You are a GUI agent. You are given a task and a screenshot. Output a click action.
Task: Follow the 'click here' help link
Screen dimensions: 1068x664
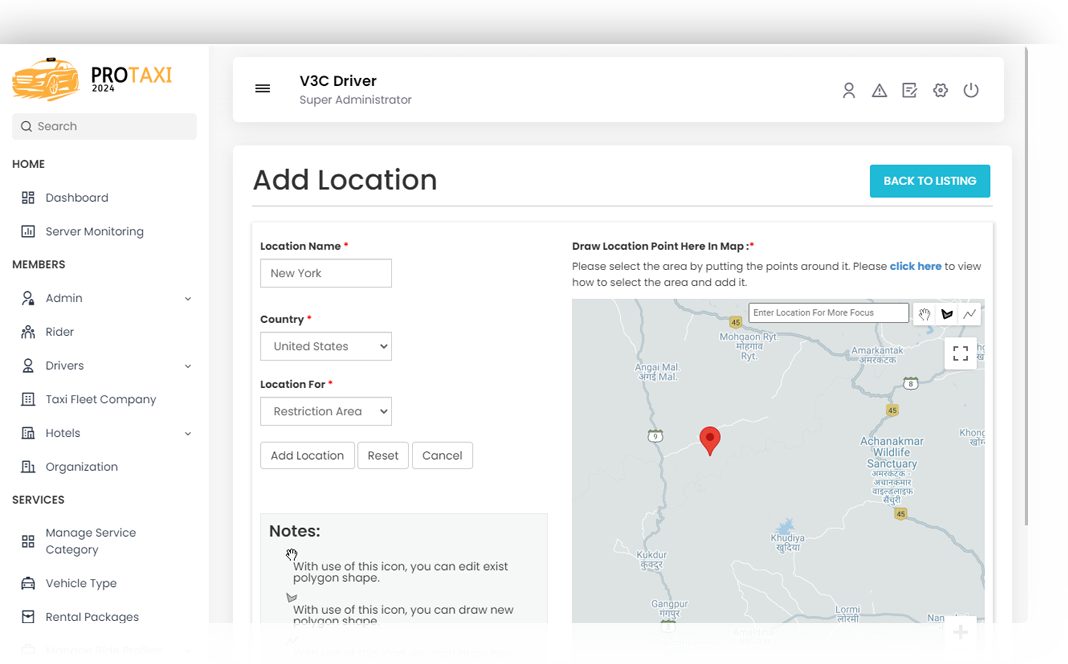tap(915, 266)
